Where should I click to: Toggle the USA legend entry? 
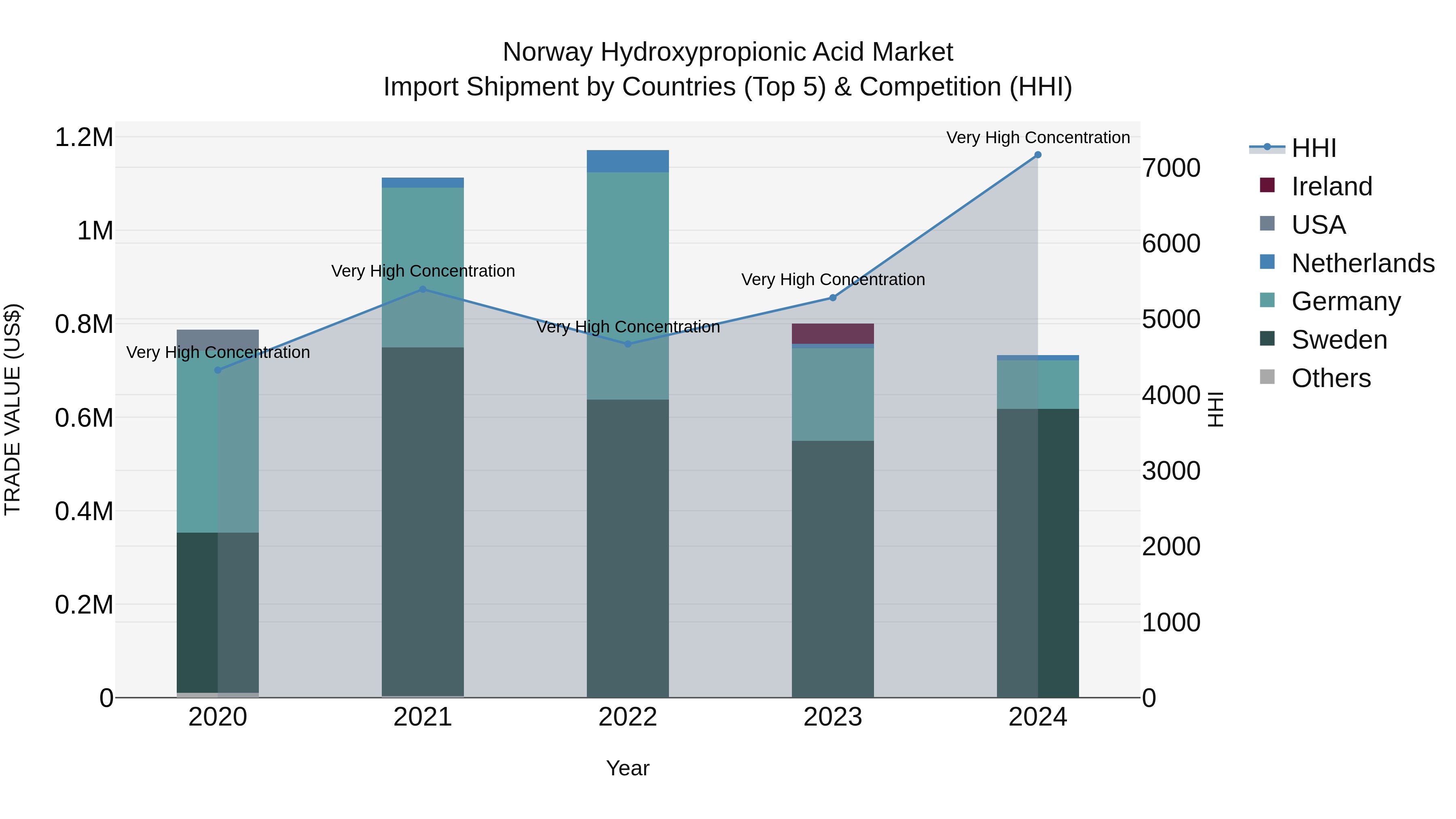coord(1303,225)
